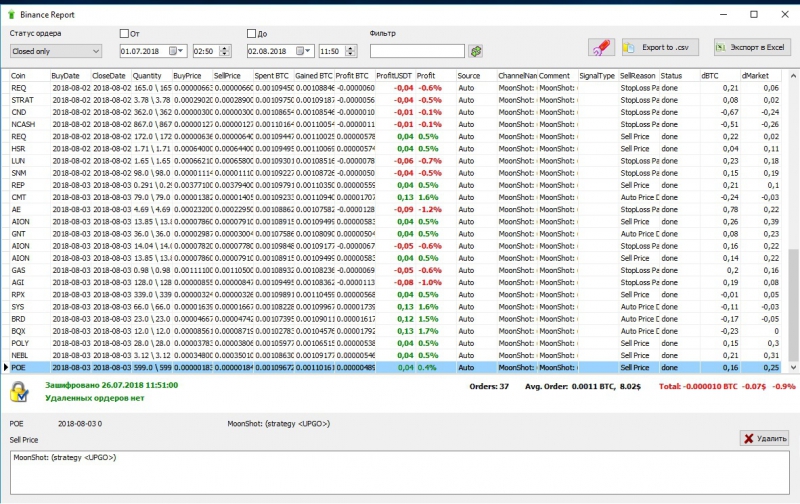Click the padlock encryption status icon

(19, 393)
